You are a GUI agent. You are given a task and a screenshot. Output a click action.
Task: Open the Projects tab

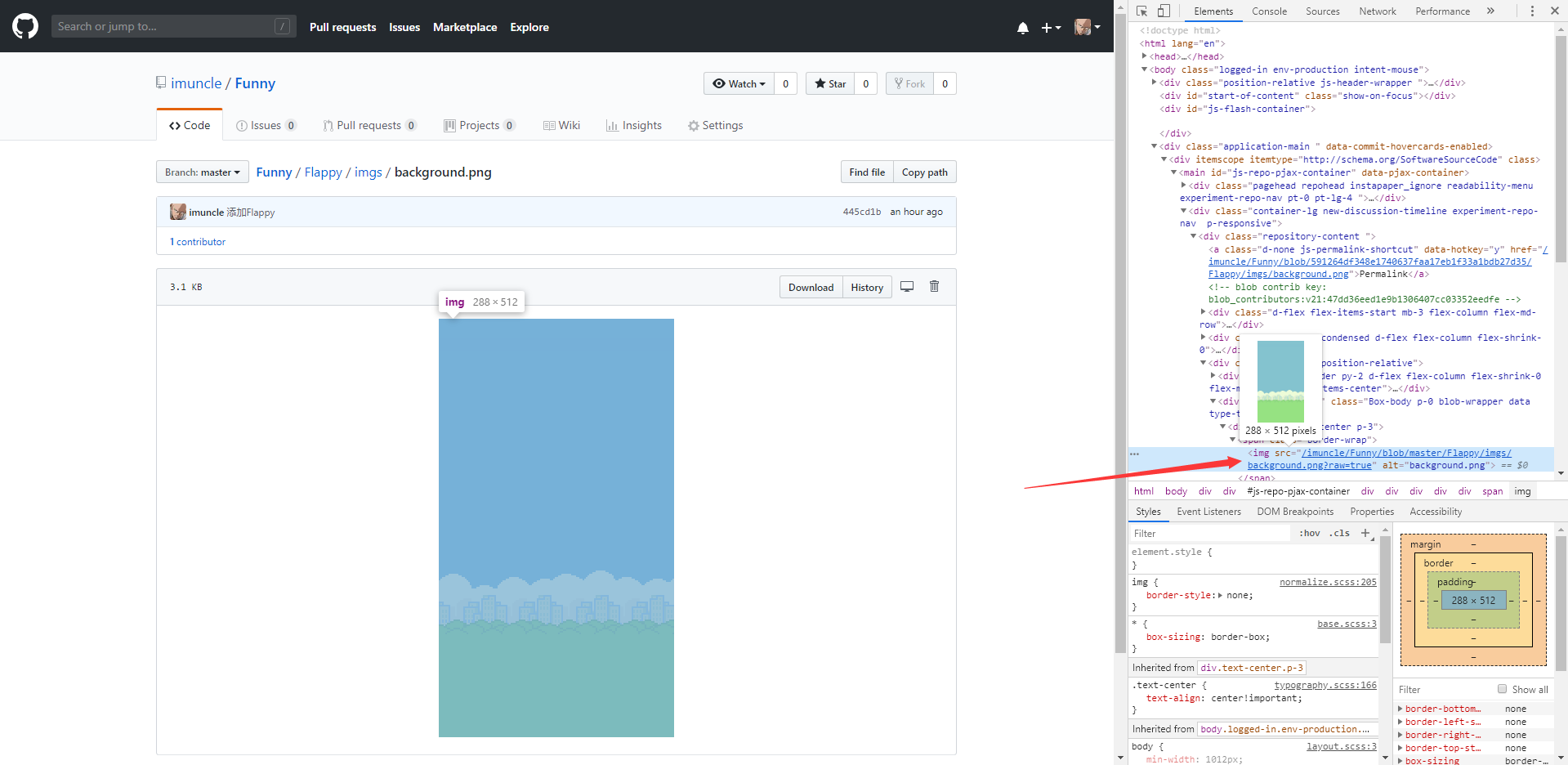click(480, 125)
